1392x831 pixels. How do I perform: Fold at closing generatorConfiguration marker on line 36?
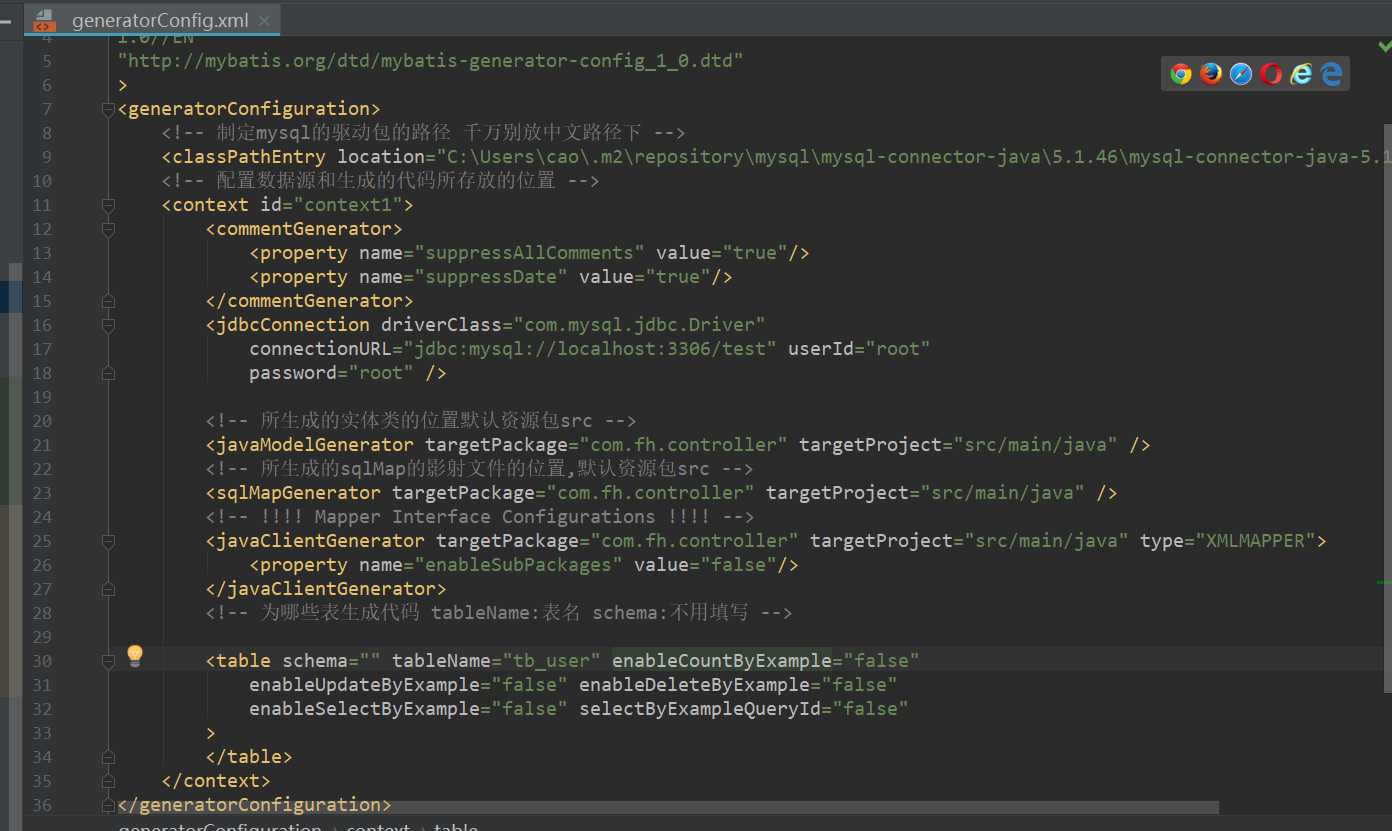[x=108, y=805]
